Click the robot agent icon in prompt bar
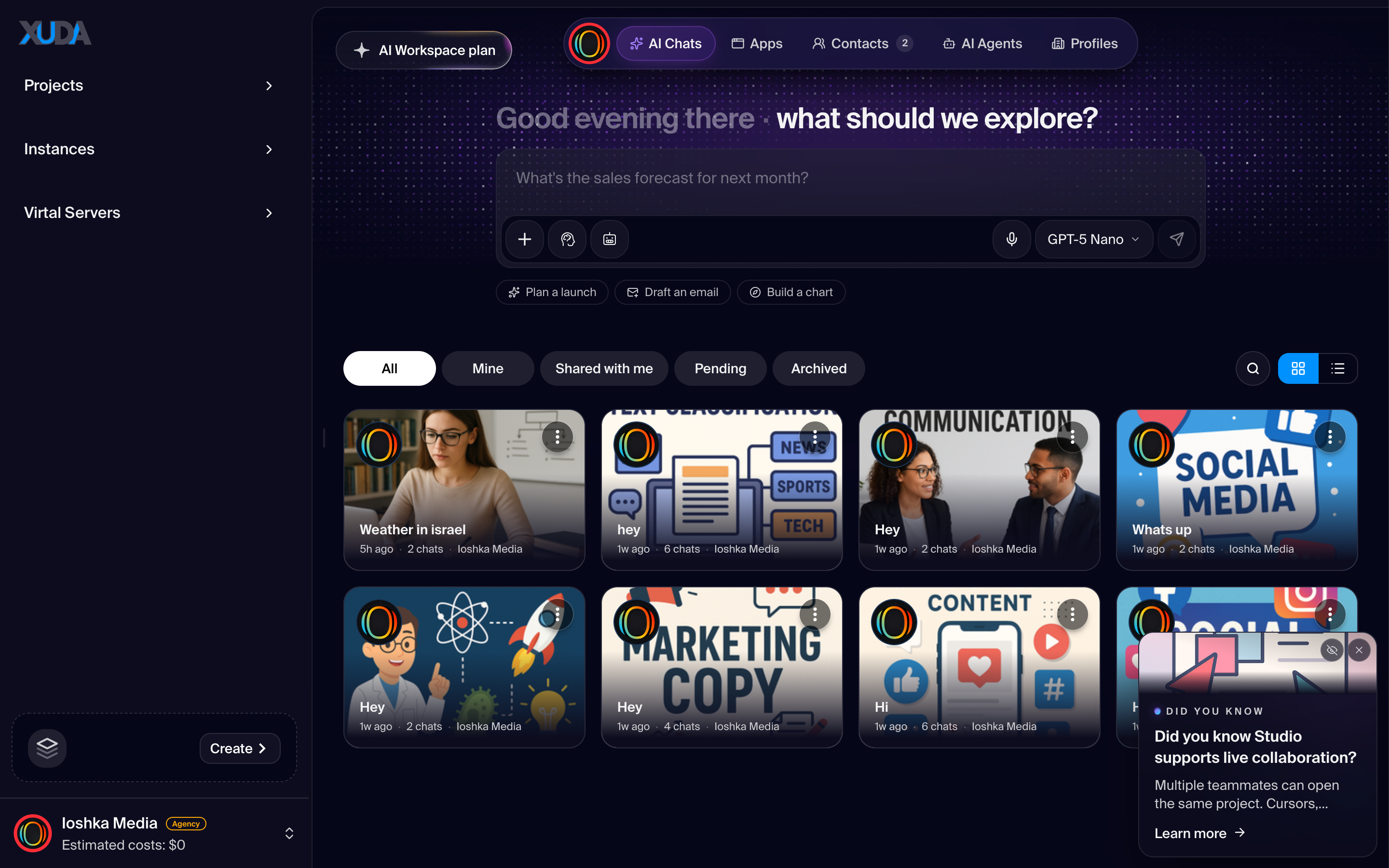 click(x=610, y=239)
